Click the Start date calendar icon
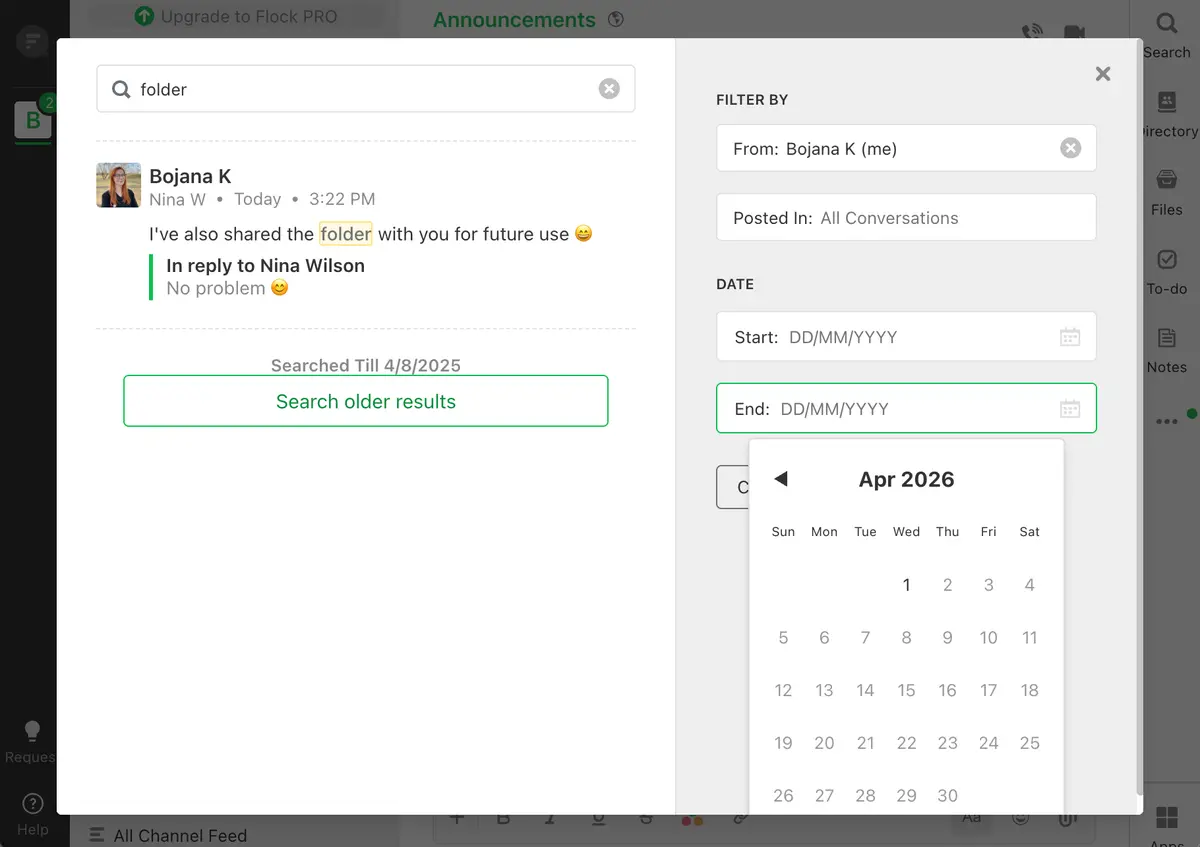 tap(1070, 336)
